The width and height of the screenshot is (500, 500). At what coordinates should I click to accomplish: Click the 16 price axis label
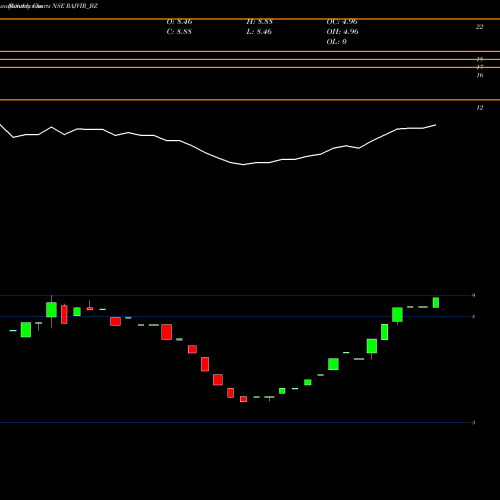point(479,75)
